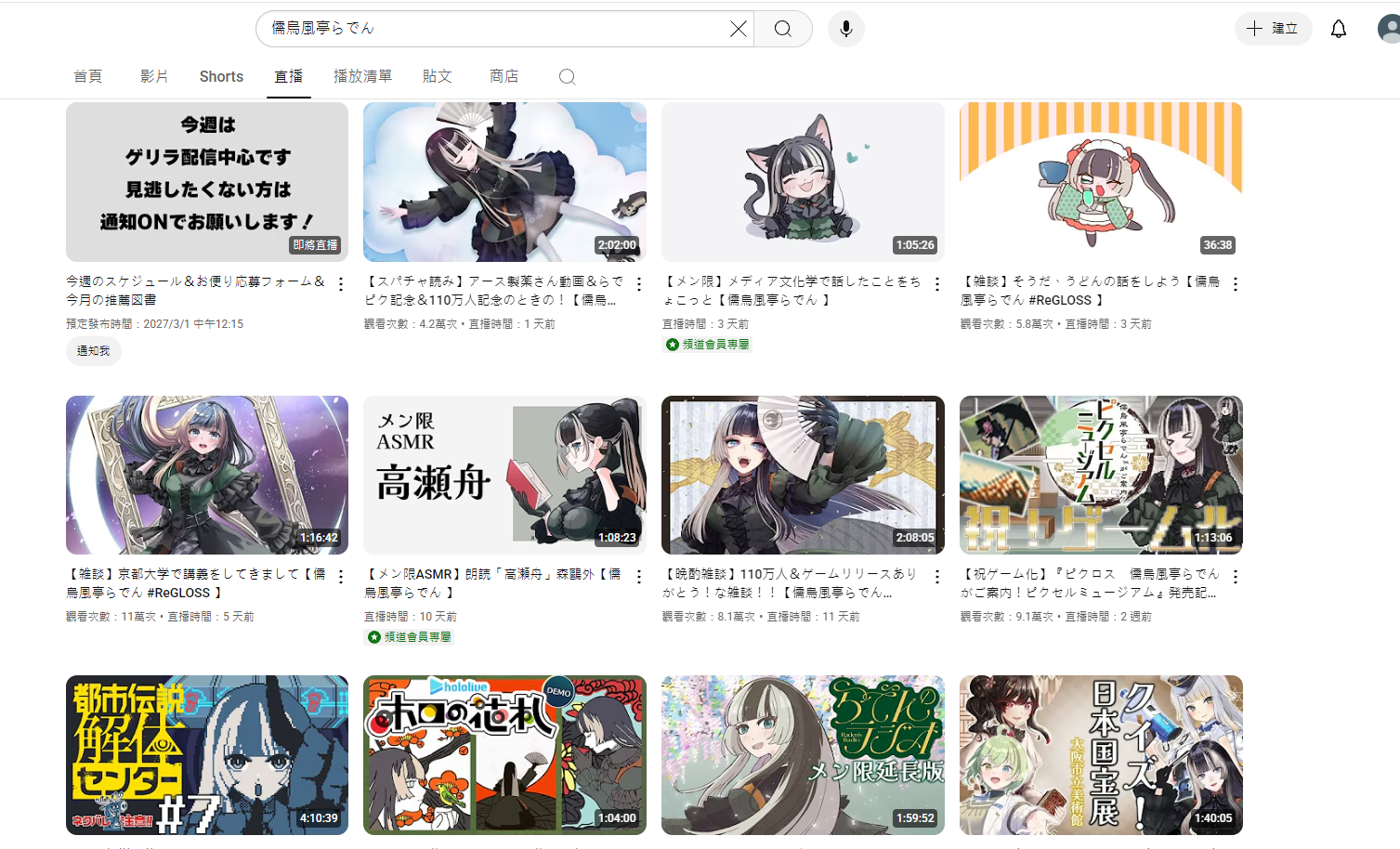Open the メン限ASMR 高瀬舟 thumbnail
The width and height of the screenshot is (1400, 849).
[x=504, y=475]
